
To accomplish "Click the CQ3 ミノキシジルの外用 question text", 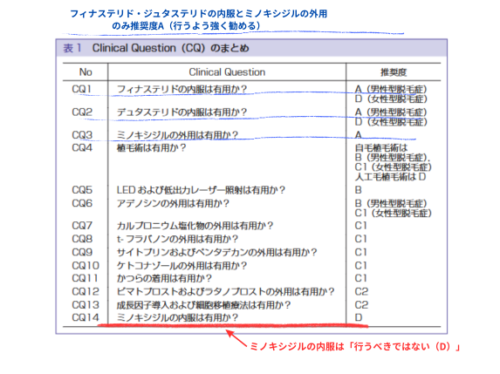I will pos(177,135).
